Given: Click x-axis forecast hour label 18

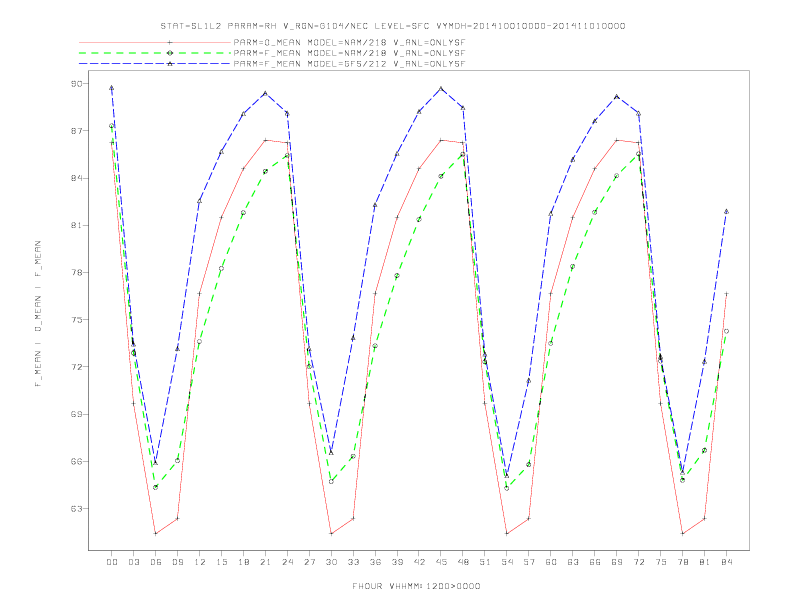Looking at the screenshot, I should [x=243, y=562].
